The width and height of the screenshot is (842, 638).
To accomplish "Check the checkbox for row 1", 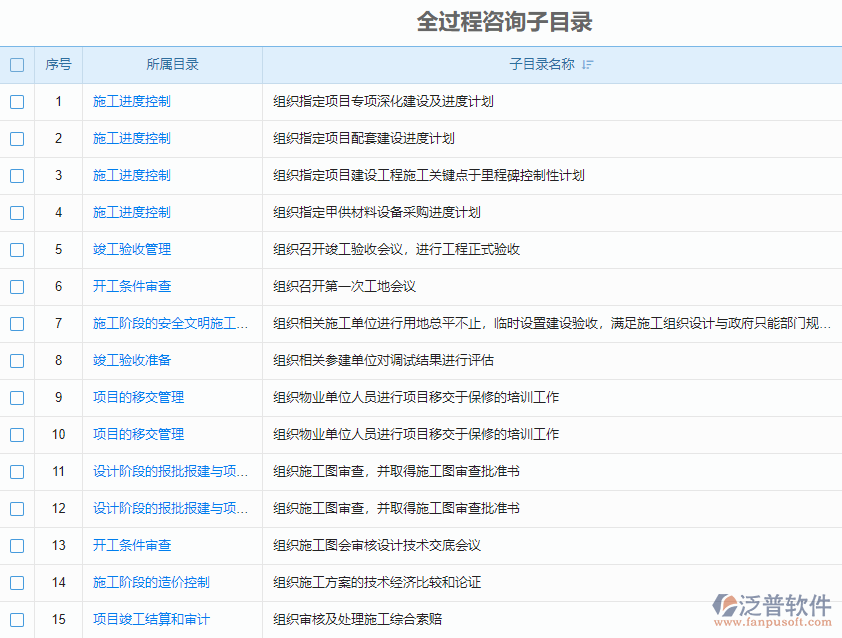I will click(16, 101).
